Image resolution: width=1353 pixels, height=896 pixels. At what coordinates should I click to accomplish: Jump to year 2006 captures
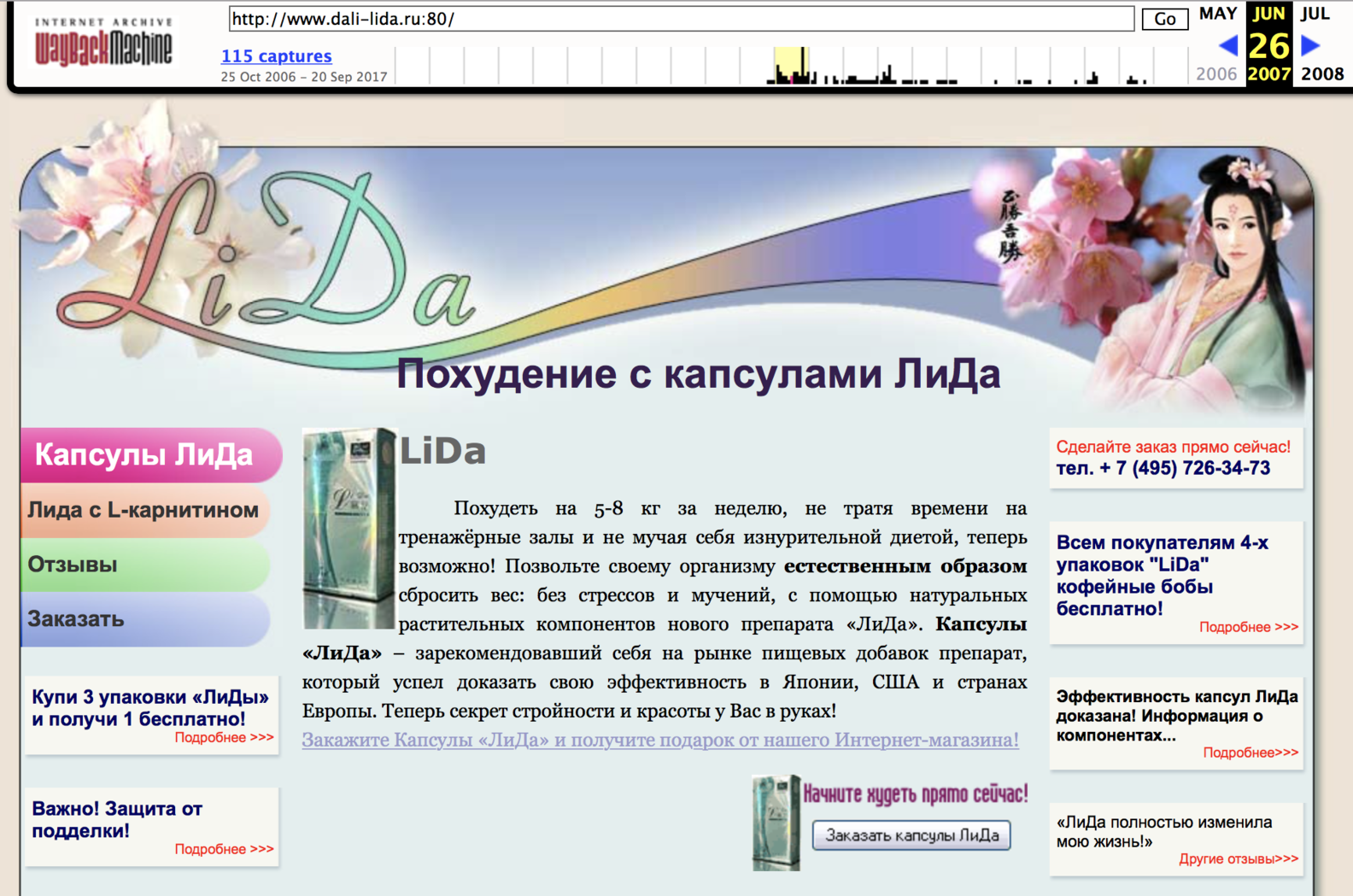[1216, 74]
